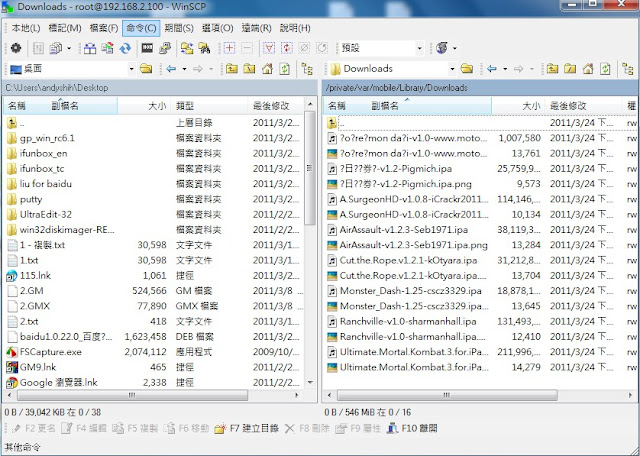Click the blue refresh arrows icon
640x456 pixels.
coord(125,48)
